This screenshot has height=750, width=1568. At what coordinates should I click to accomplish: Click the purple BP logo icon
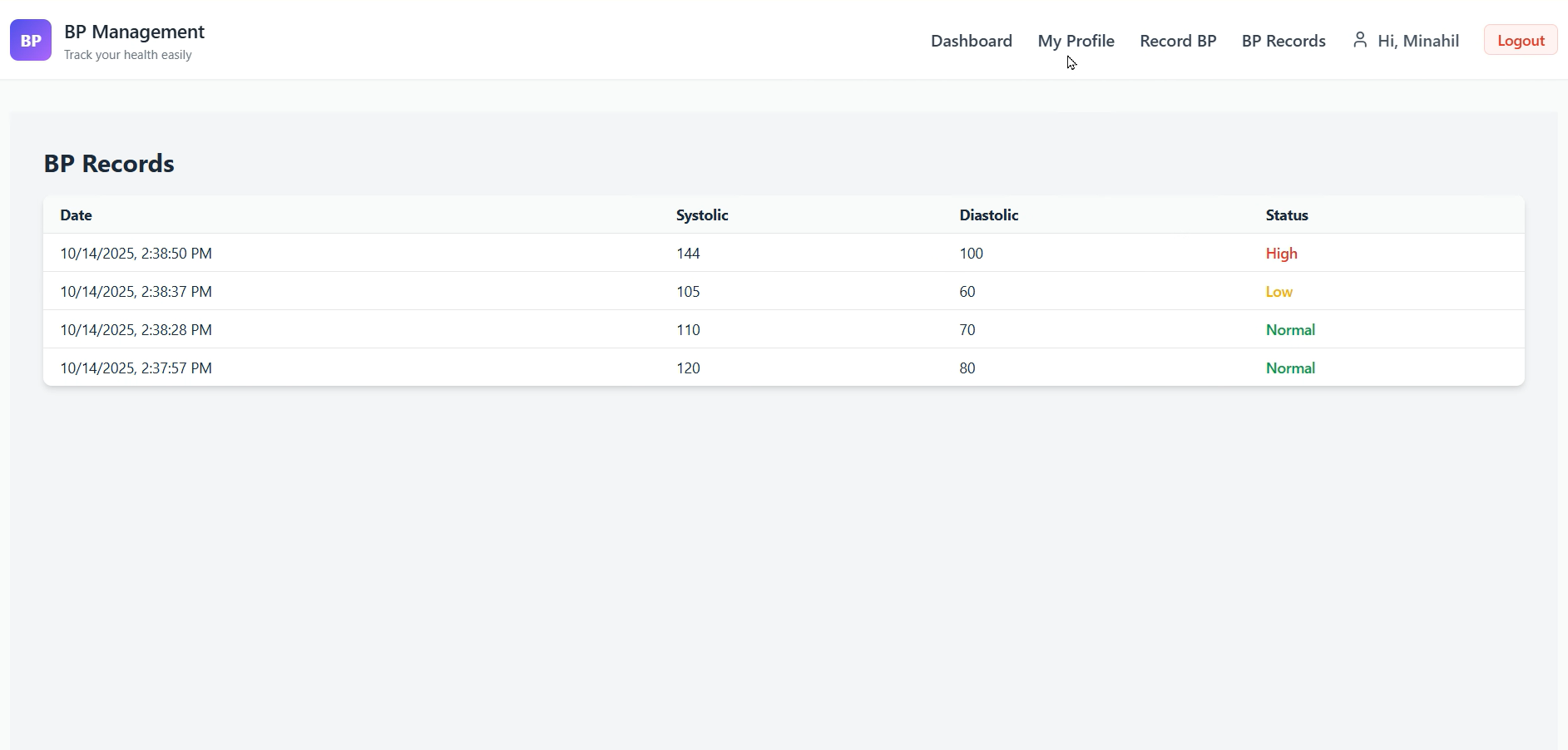coord(31,41)
